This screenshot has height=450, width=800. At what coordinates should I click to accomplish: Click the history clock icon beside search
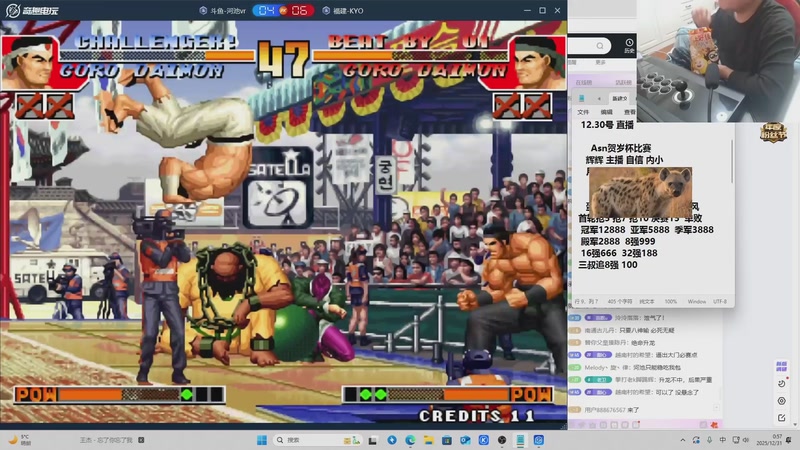point(629,45)
